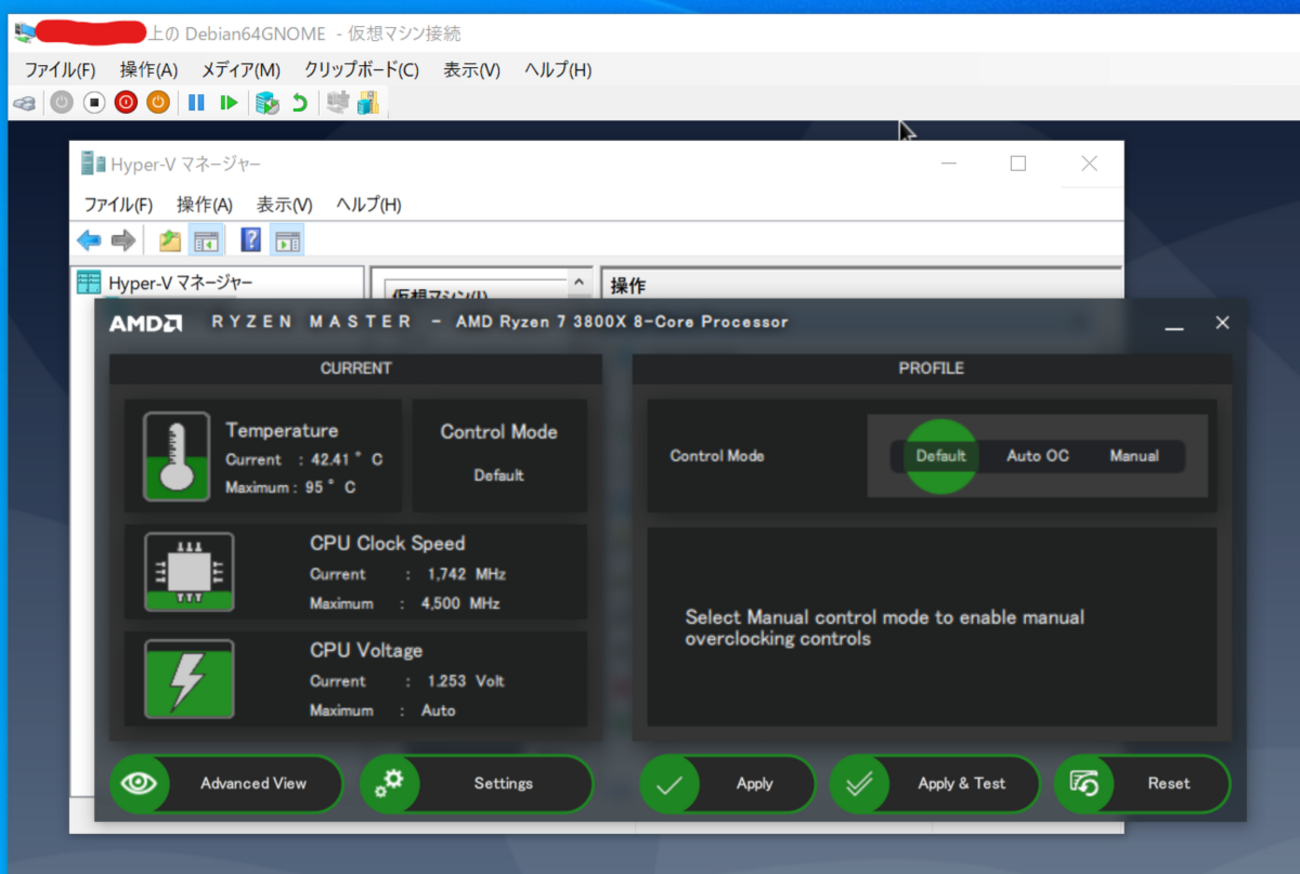Open ヘルプ(H) menu in VM connection window
Image resolution: width=1300 pixels, height=874 pixels.
pos(558,70)
